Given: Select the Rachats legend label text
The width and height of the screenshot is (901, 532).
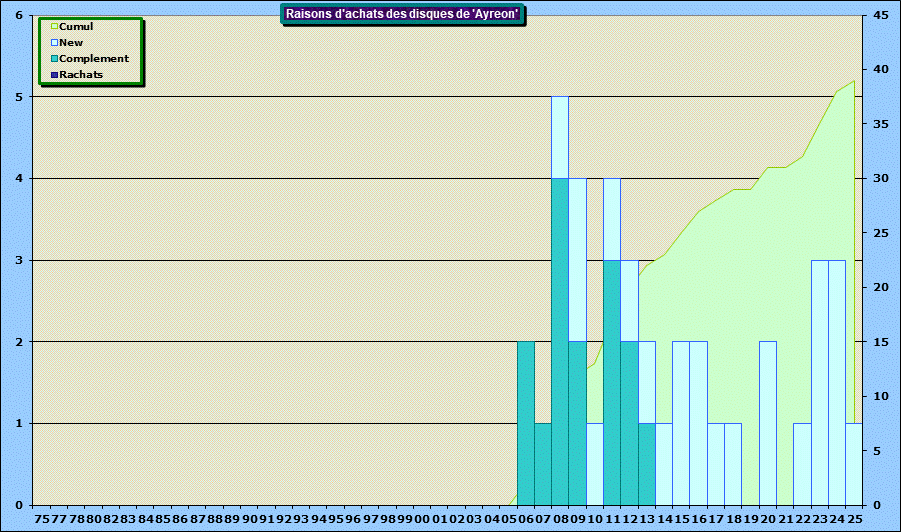Looking at the screenshot, I should (x=81, y=75).
